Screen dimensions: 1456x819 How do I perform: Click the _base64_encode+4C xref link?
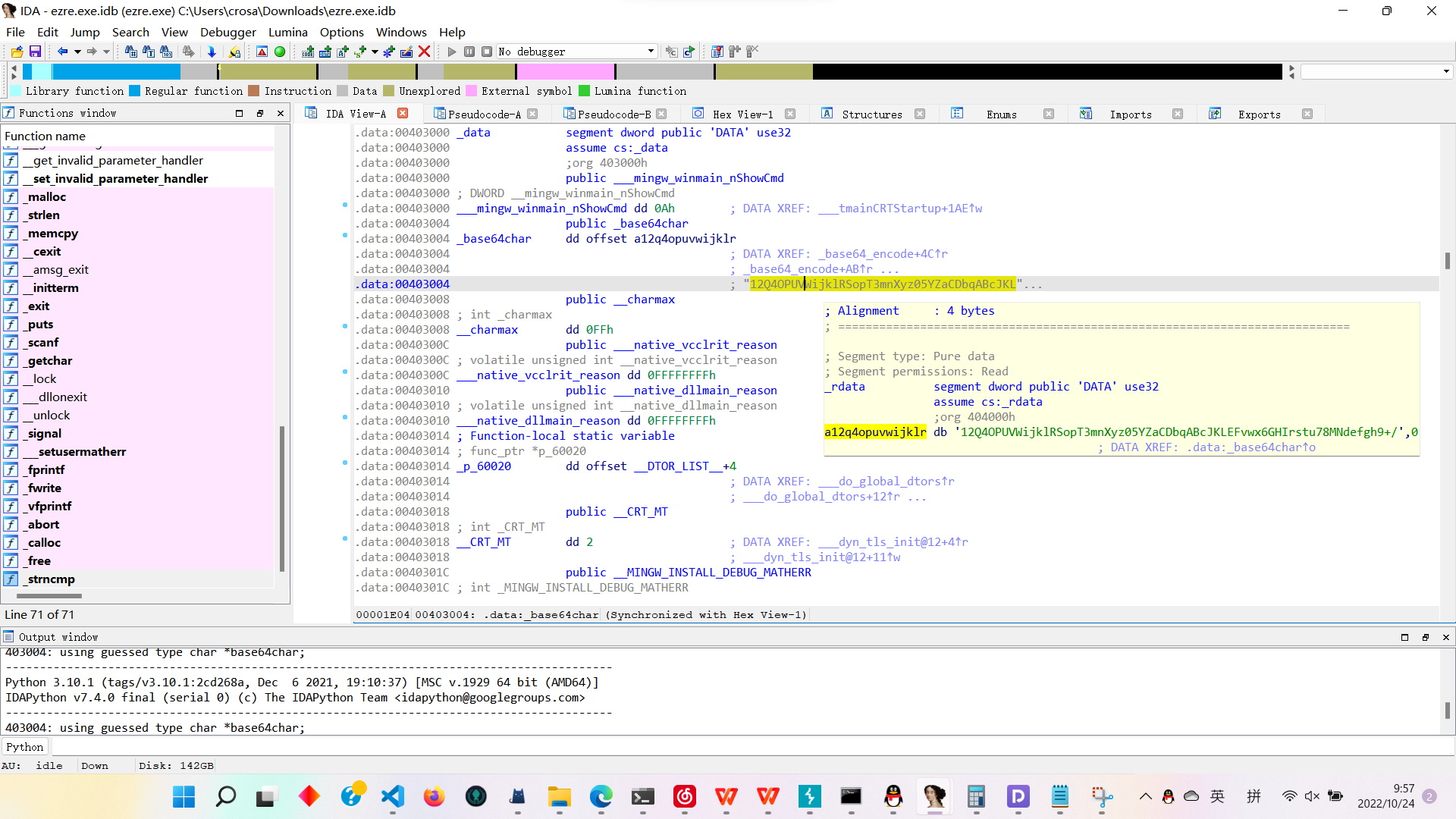pos(883,254)
